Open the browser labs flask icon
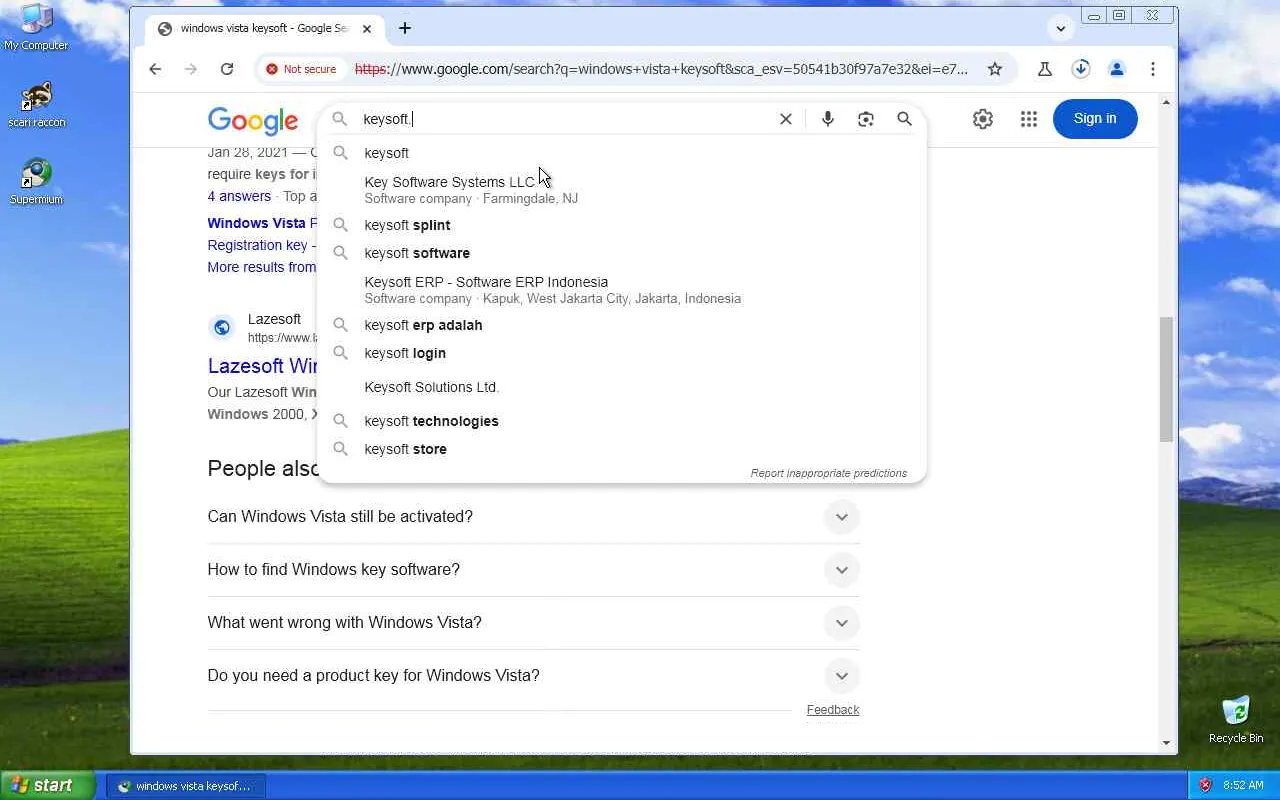The width and height of the screenshot is (1280, 800). [1044, 69]
